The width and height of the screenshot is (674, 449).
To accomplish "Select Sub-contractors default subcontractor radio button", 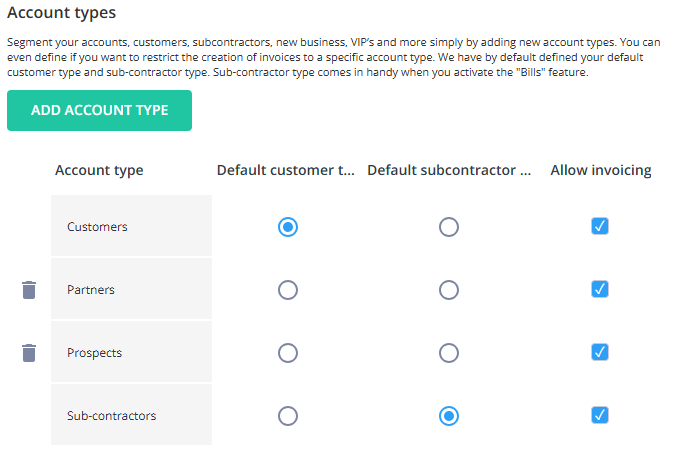I will pyautogui.click(x=449, y=416).
